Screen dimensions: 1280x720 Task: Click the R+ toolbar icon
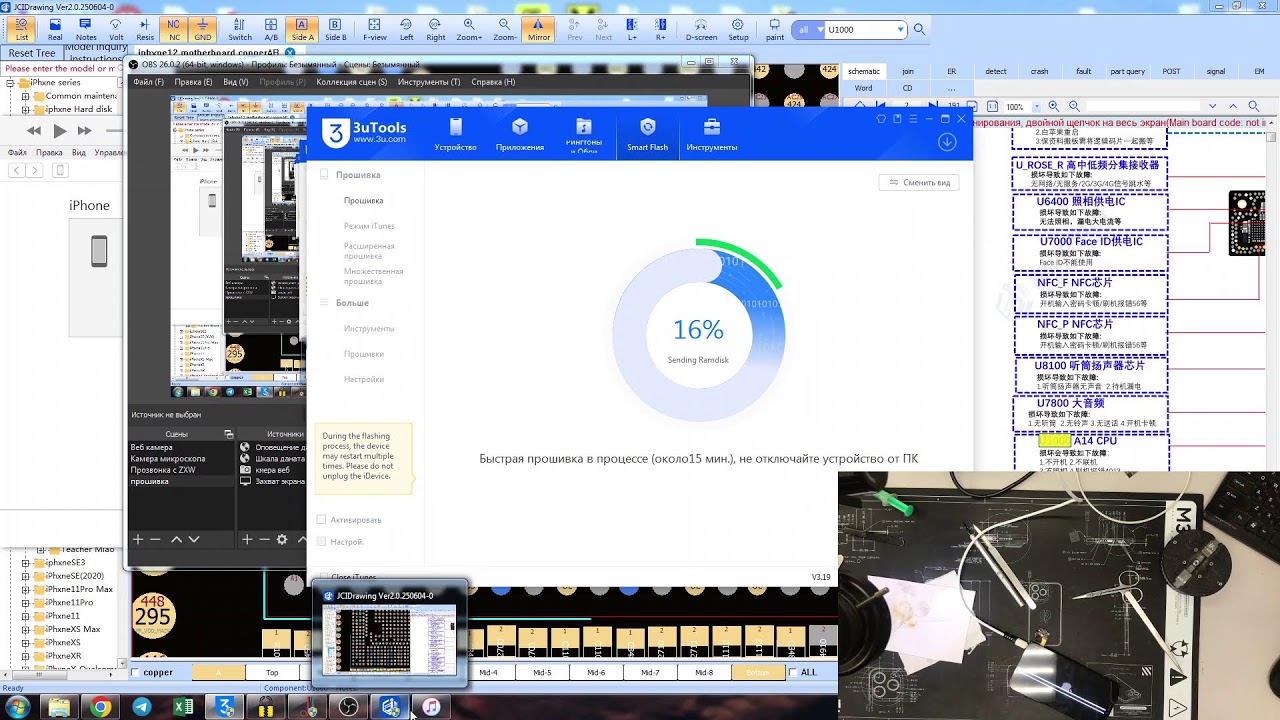(x=661, y=29)
